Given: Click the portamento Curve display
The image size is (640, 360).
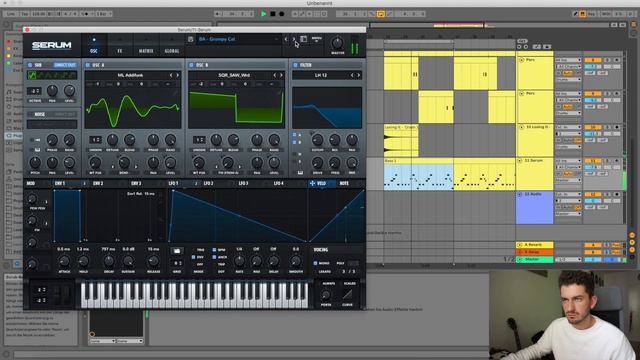Looking at the screenshot, I should point(347,295).
